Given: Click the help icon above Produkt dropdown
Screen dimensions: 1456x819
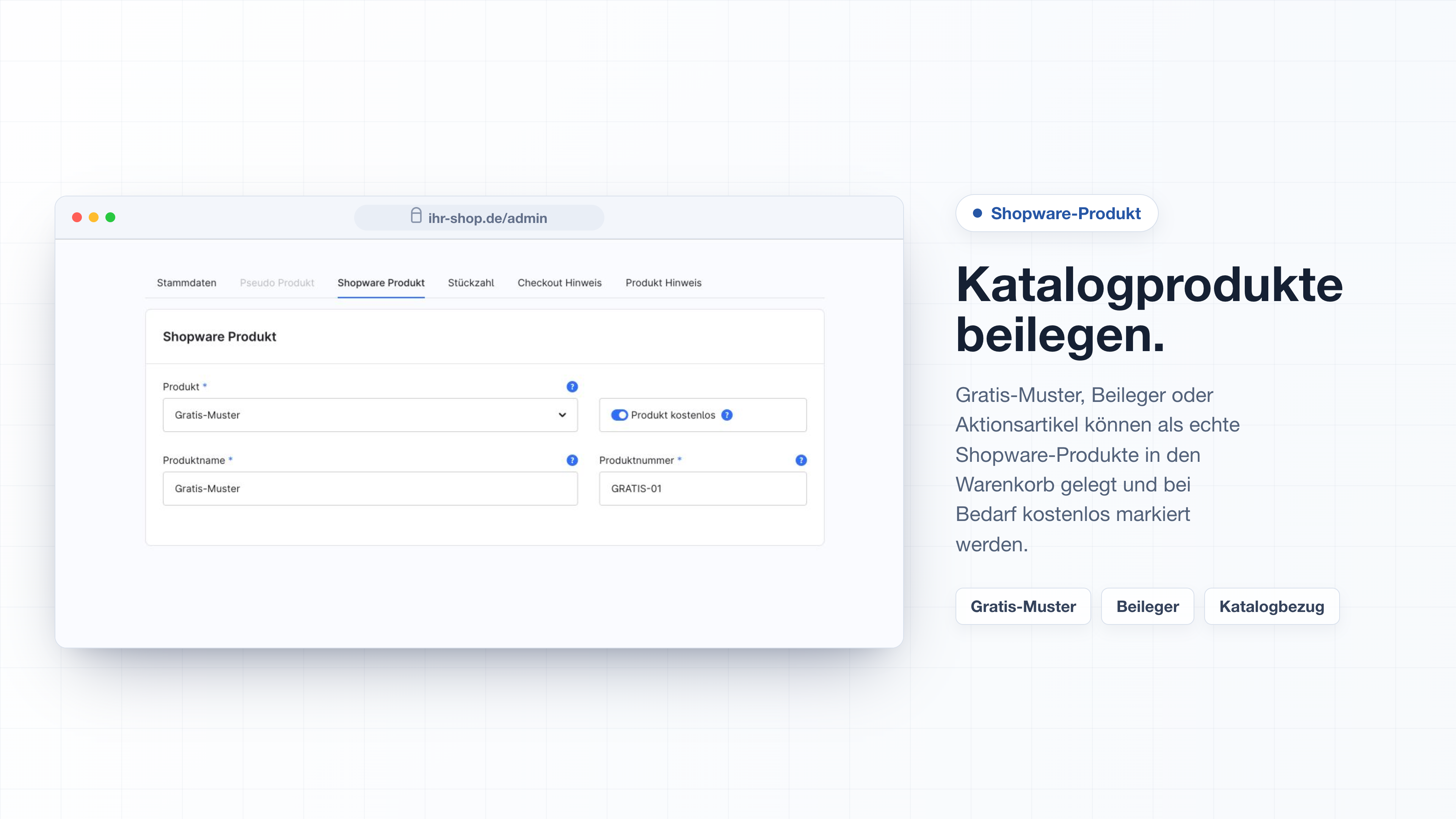Looking at the screenshot, I should click(572, 387).
